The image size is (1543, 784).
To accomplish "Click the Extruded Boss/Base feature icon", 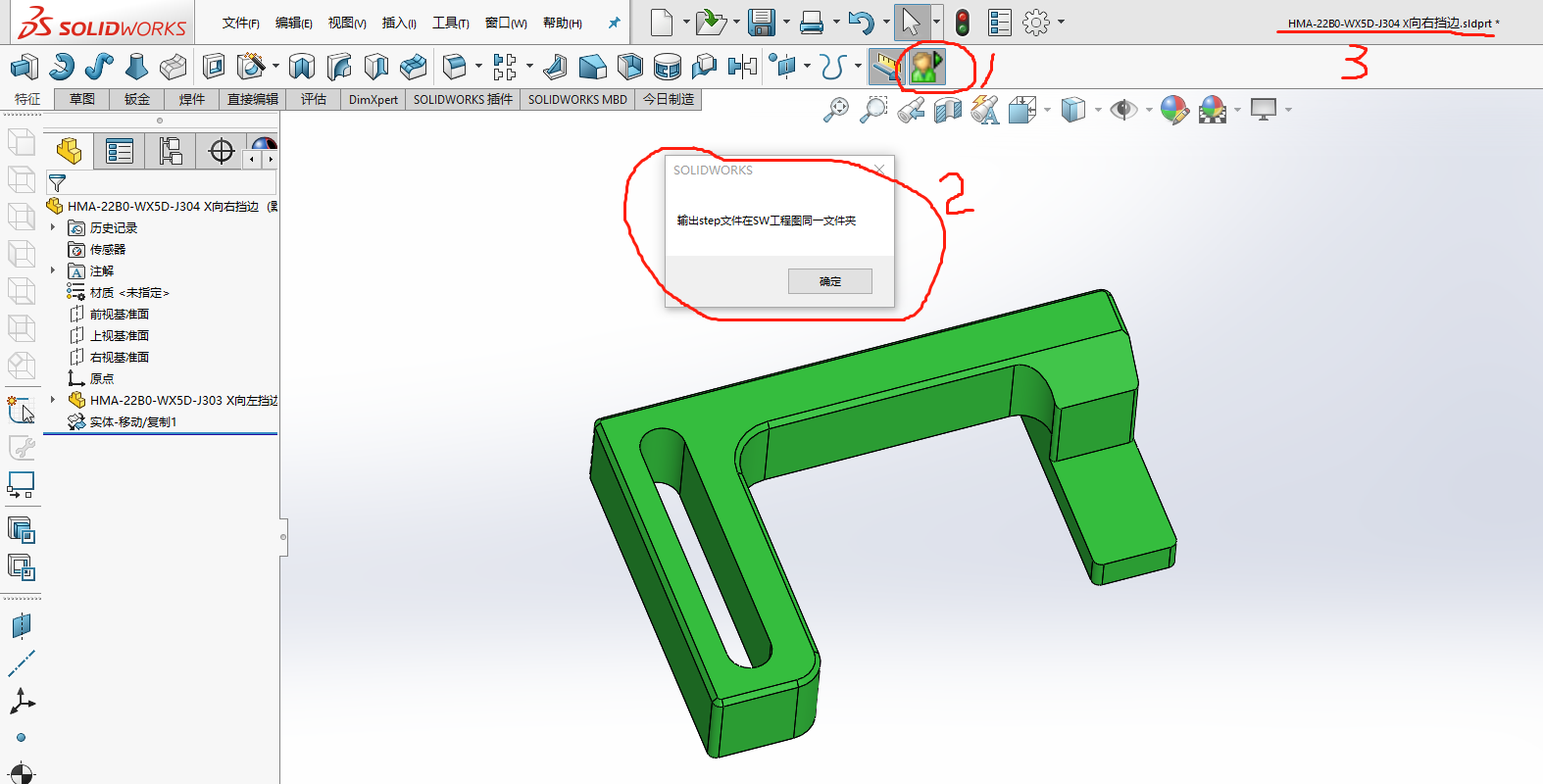I will point(24,67).
